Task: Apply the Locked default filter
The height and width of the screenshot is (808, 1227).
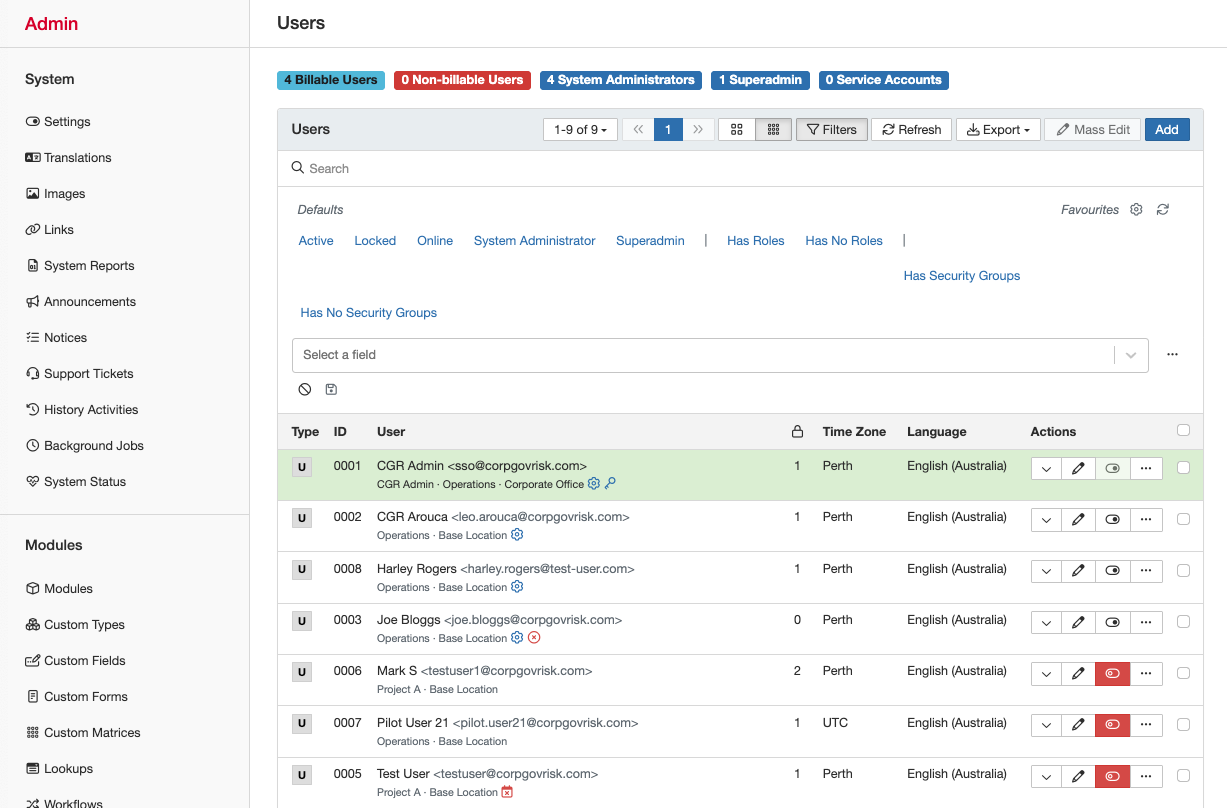Action: pos(375,241)
